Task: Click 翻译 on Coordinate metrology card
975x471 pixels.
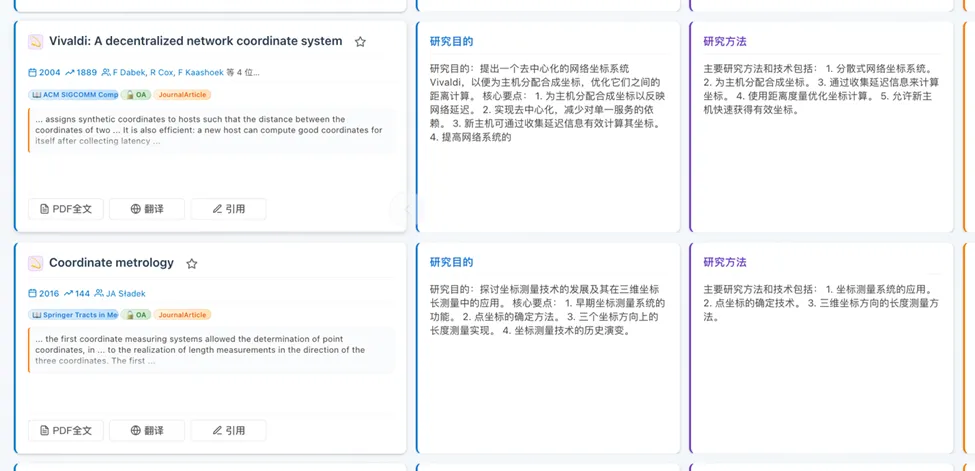Action: (147, 431)
